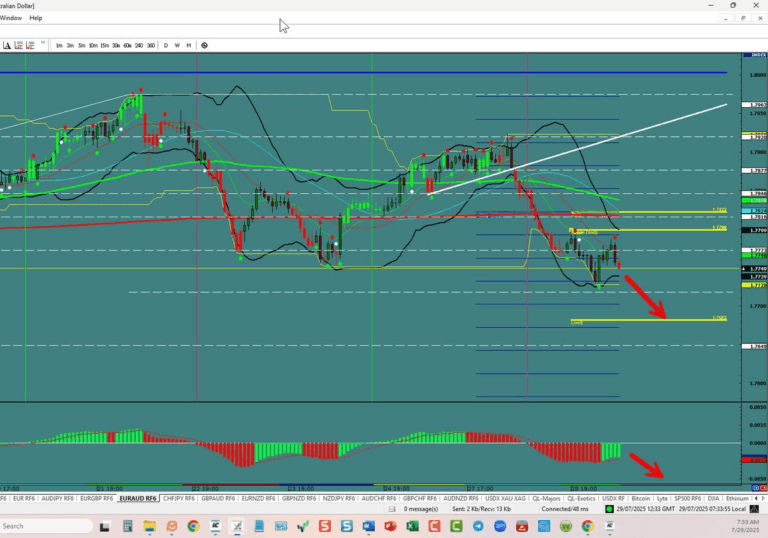Open the Calculator from the taskbar
This screenshot has width=768, height=538.
127,526
